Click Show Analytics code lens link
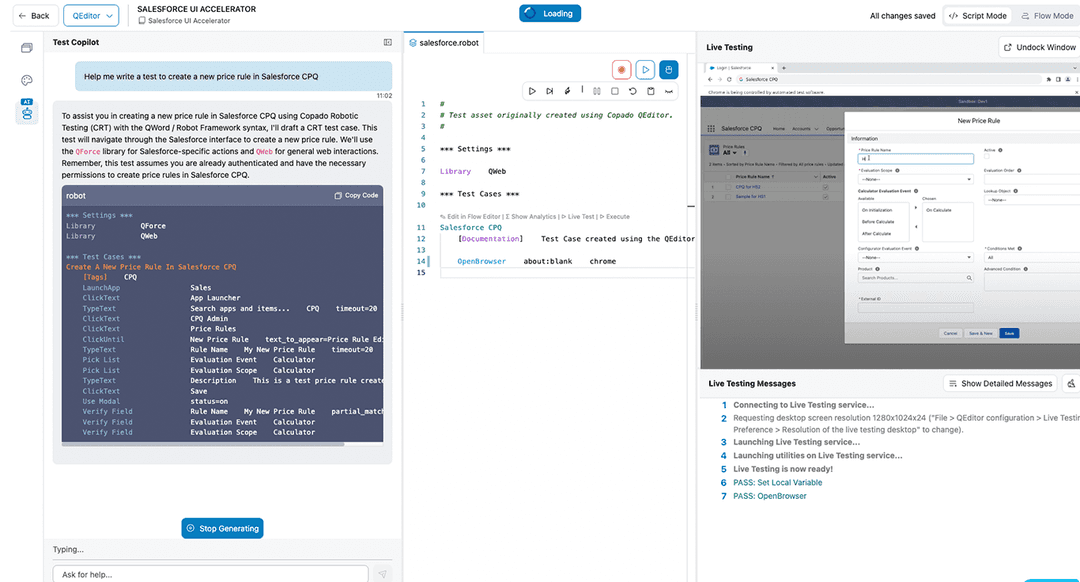This screenshot has height=582, width=1080. point(530,216)
